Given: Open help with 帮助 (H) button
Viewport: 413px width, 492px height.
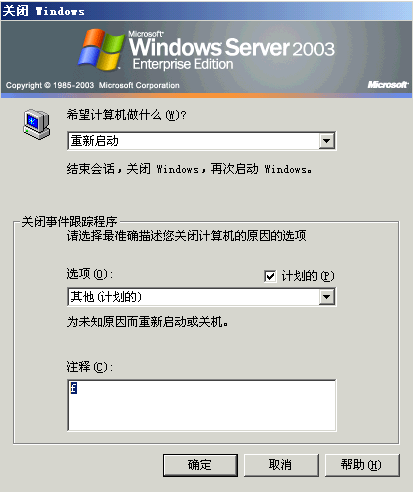Looking at the screenshot, I should tap(362, 465).
